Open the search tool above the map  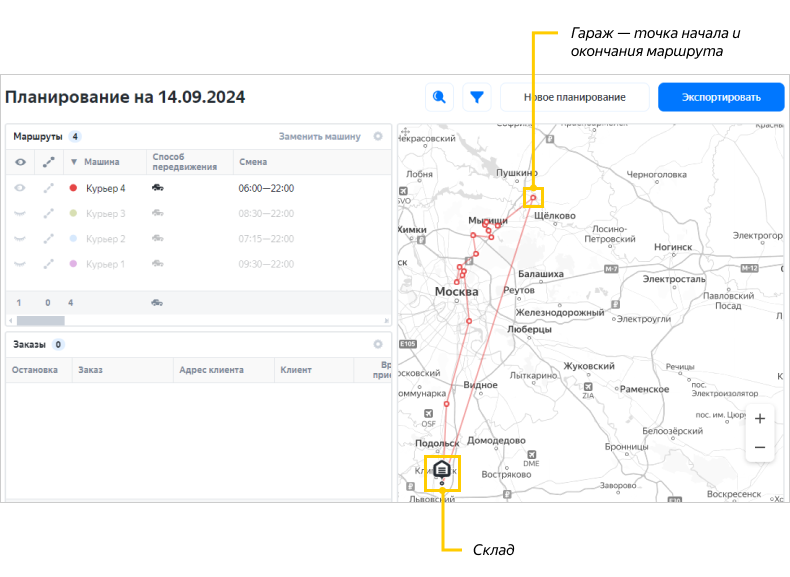(439, 97)
